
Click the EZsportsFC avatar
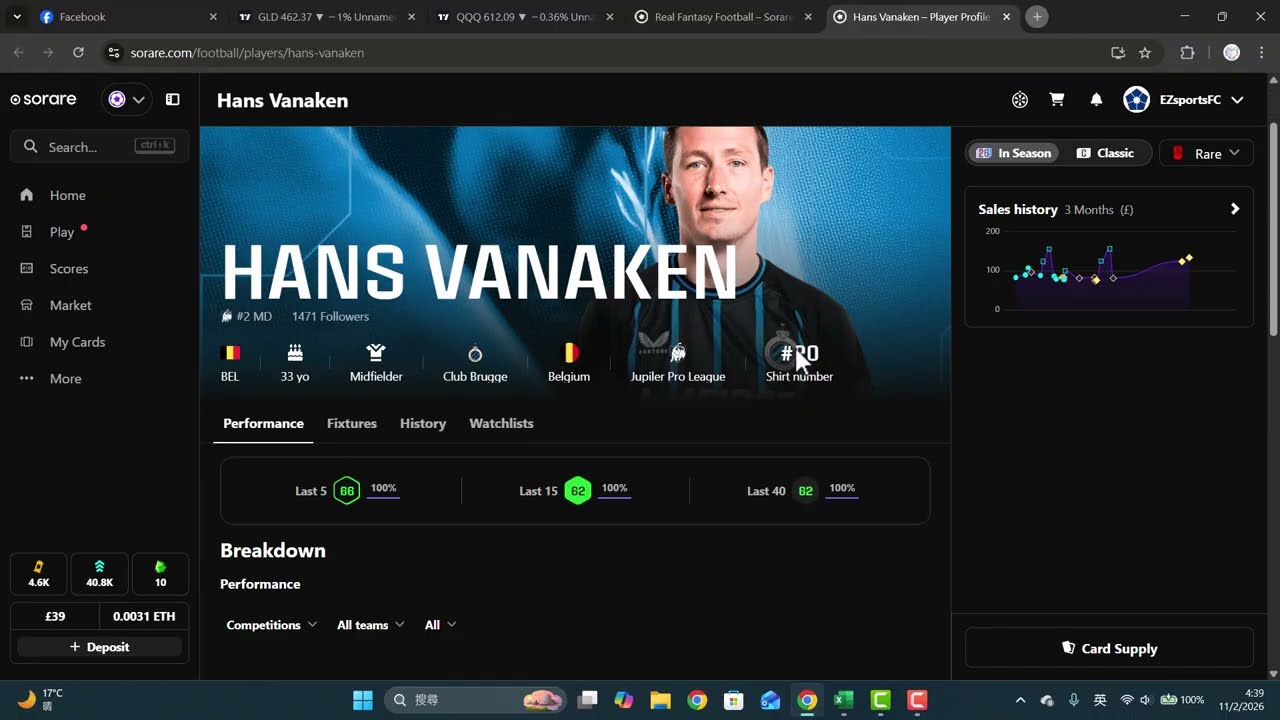tap(1136, 99)
